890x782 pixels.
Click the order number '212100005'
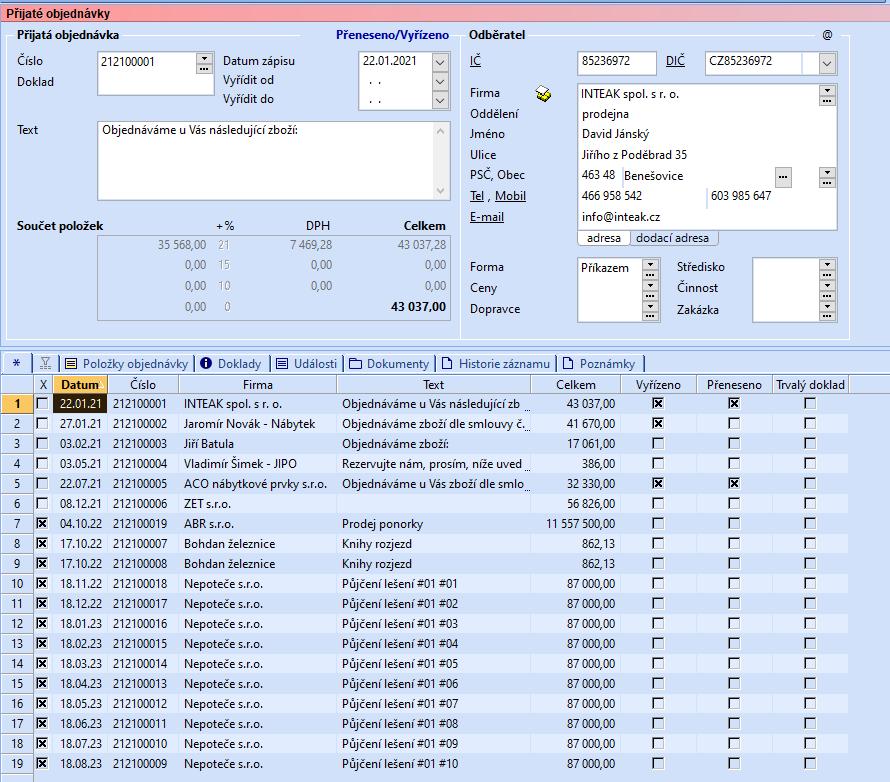point(140,484)
